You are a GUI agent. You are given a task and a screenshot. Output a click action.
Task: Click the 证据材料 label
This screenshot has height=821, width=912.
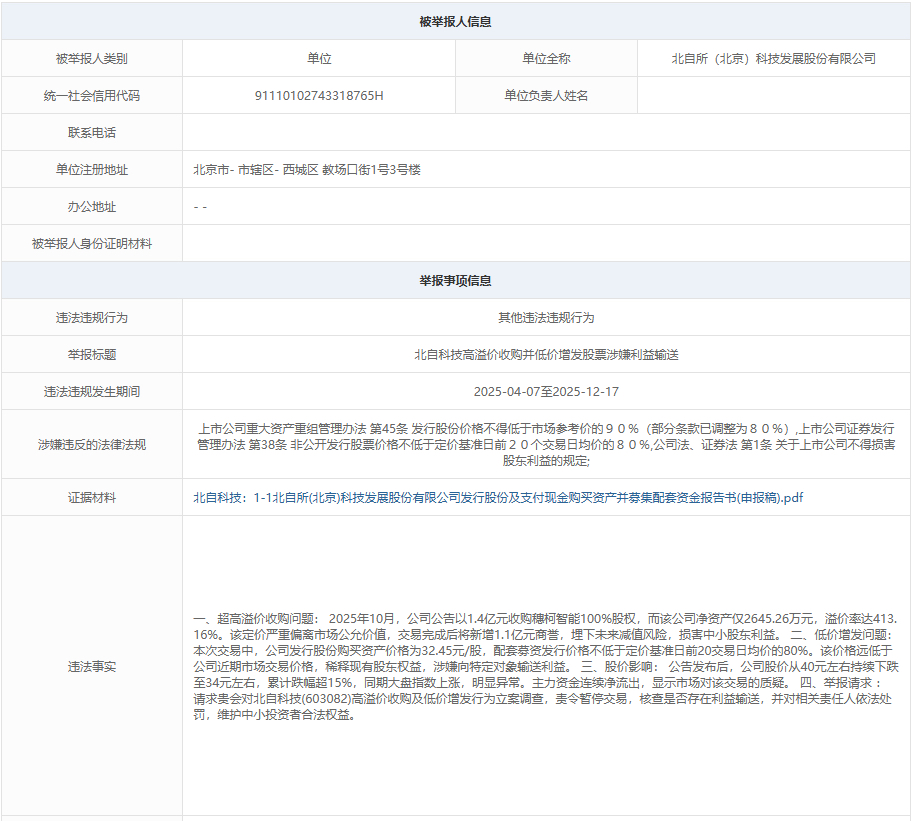pyautogui.click(x=92, y=498)
